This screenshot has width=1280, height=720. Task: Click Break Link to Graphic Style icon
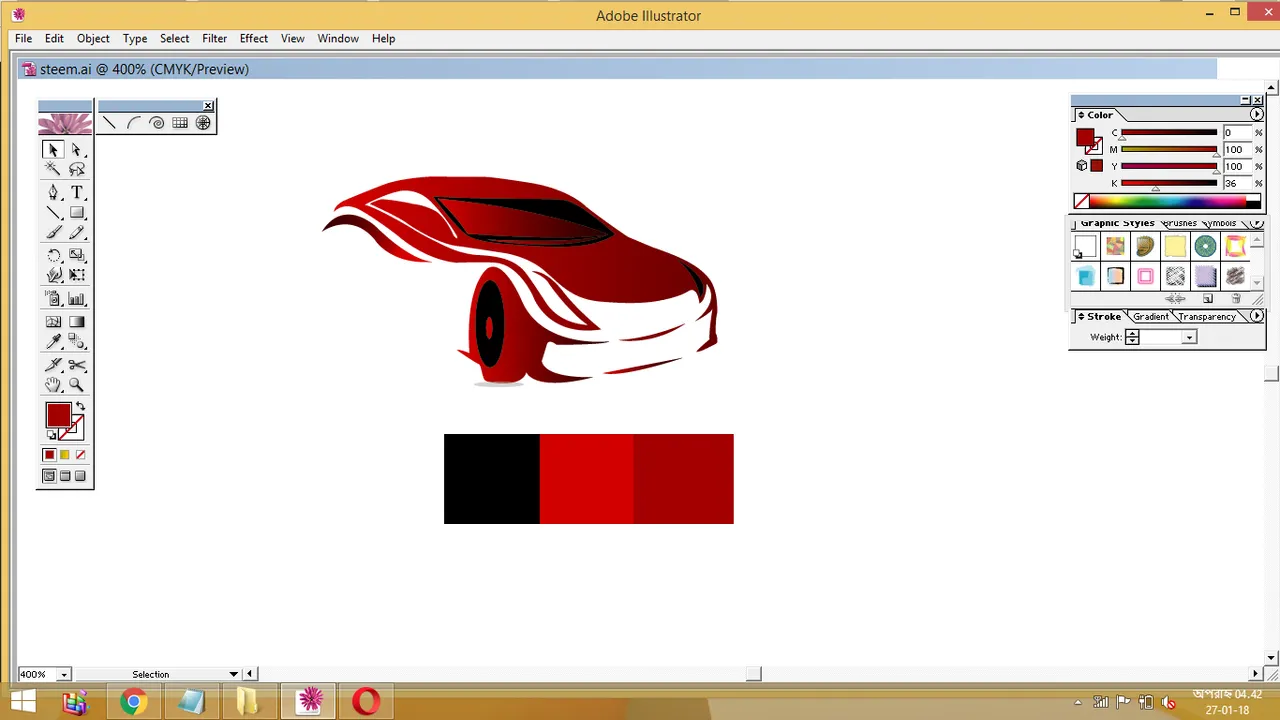tap(1175, 299)
